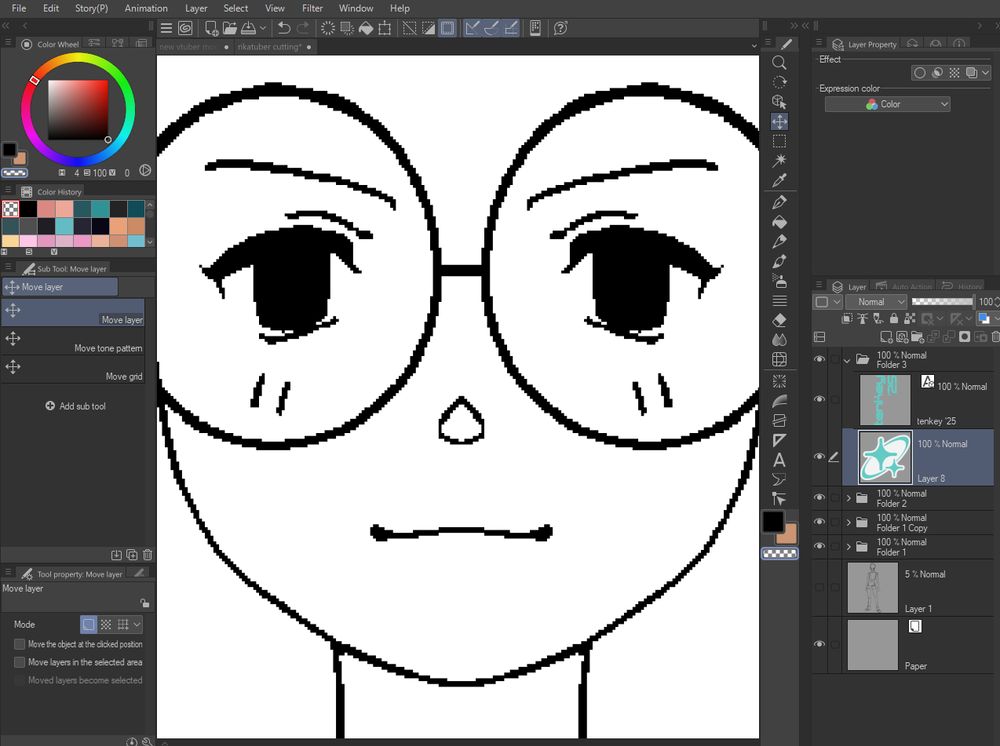This screenshot has height=746, width=1000.
Task: Select the Move grid sub tool
Action: (x=73, y=369)
